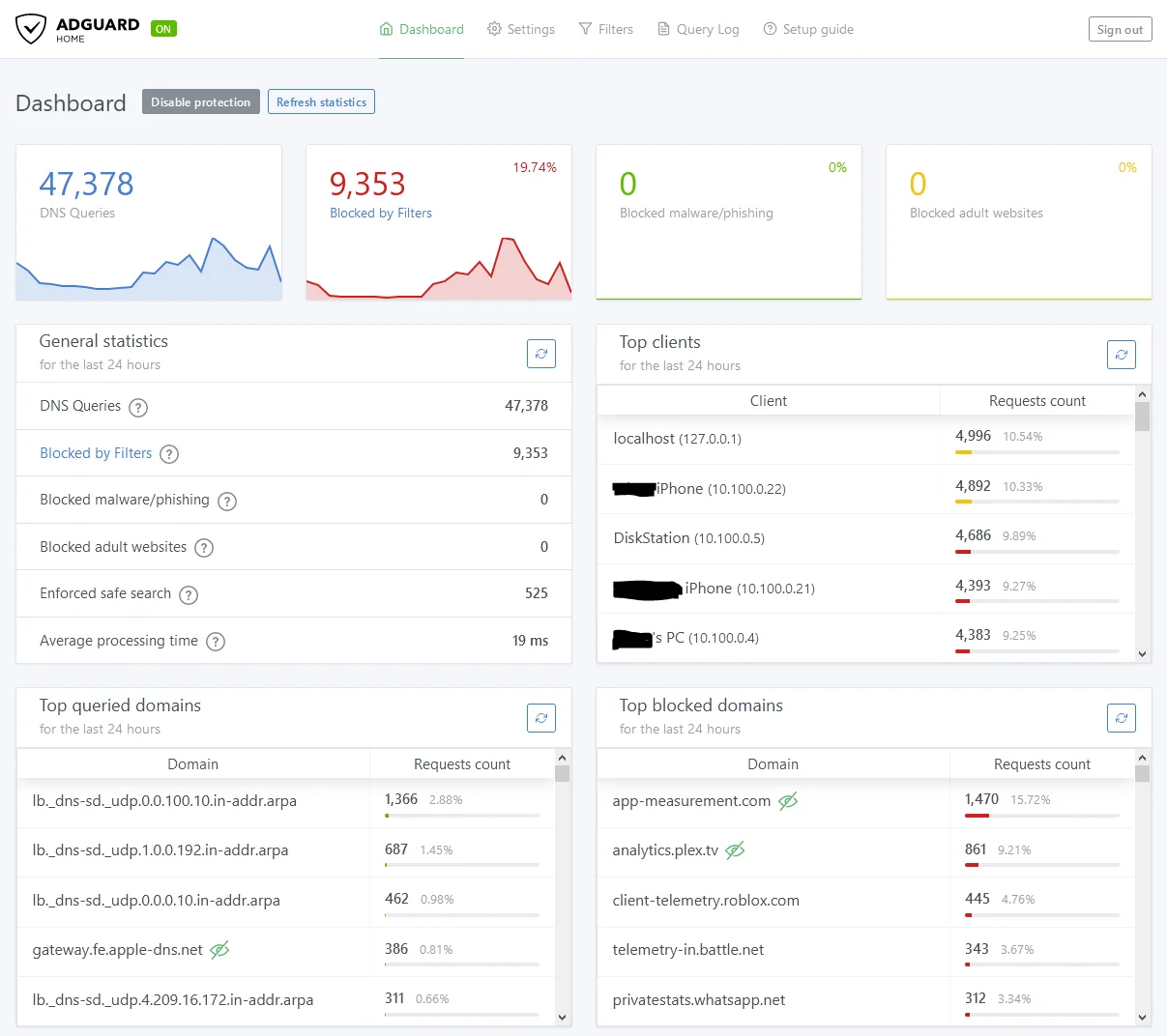Click help icon next to Enforced safe search

pos(189,594)
